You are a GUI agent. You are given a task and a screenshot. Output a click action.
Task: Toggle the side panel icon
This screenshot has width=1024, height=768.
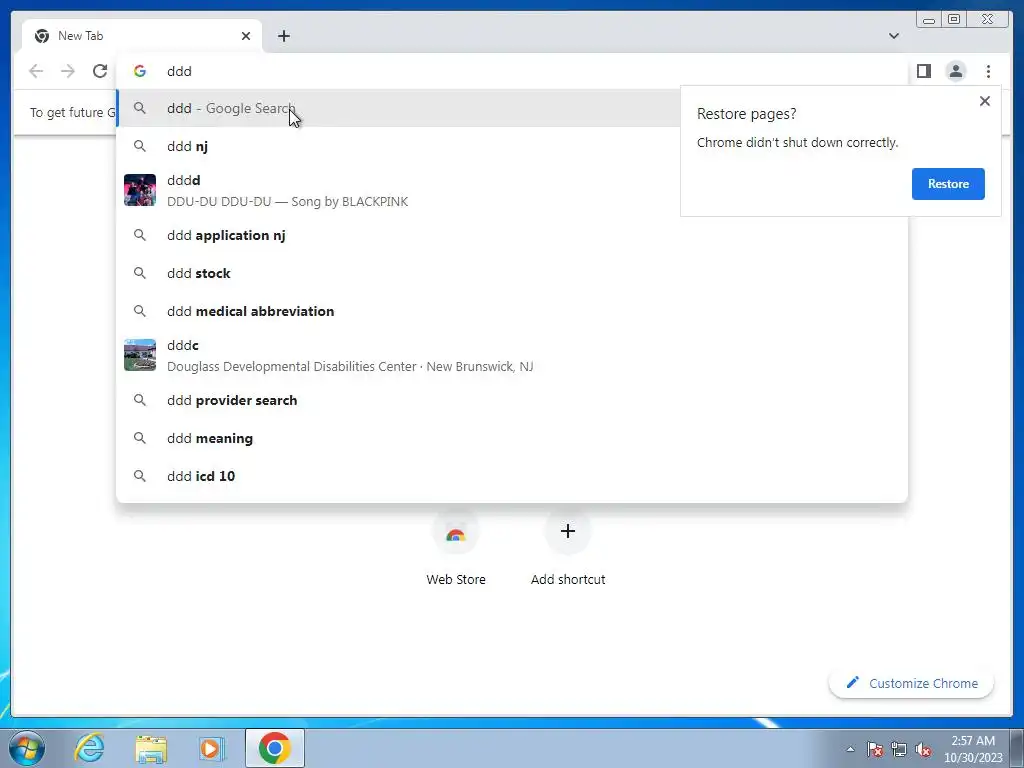pyautogui.click(x=923, y=71)
